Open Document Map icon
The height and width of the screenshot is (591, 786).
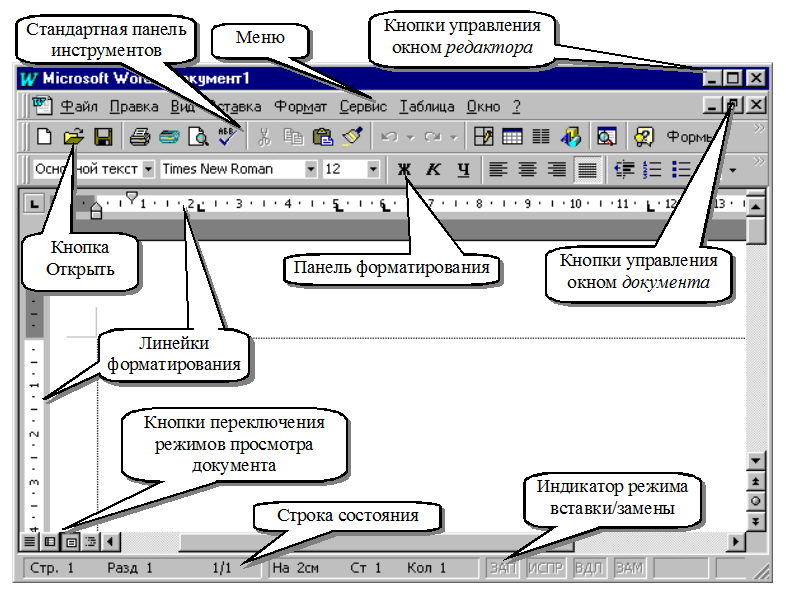click(607, 136)
